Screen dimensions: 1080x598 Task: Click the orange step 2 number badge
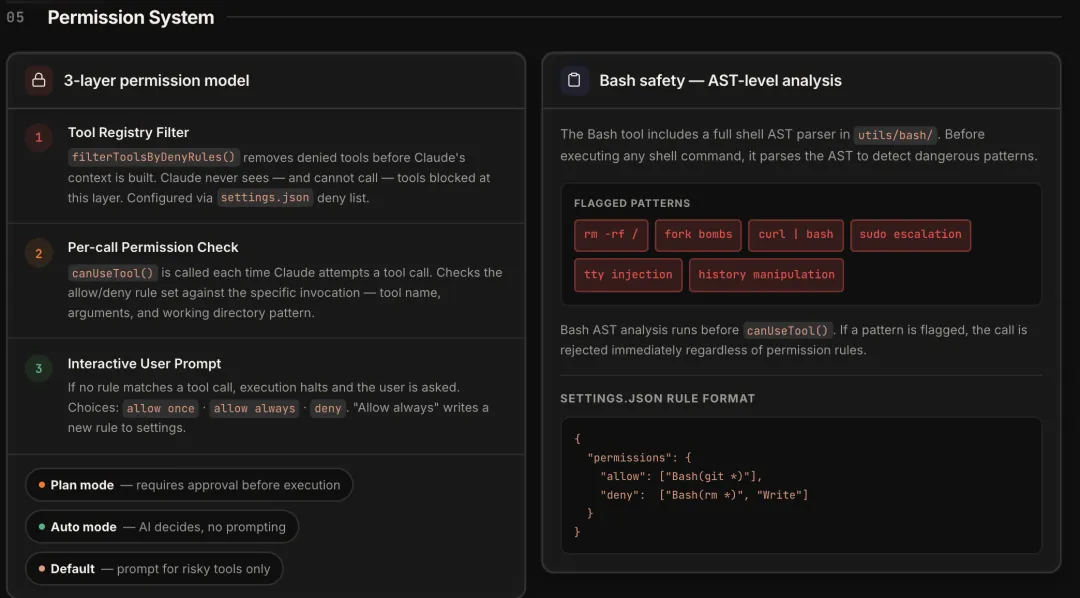coord(39,254)
